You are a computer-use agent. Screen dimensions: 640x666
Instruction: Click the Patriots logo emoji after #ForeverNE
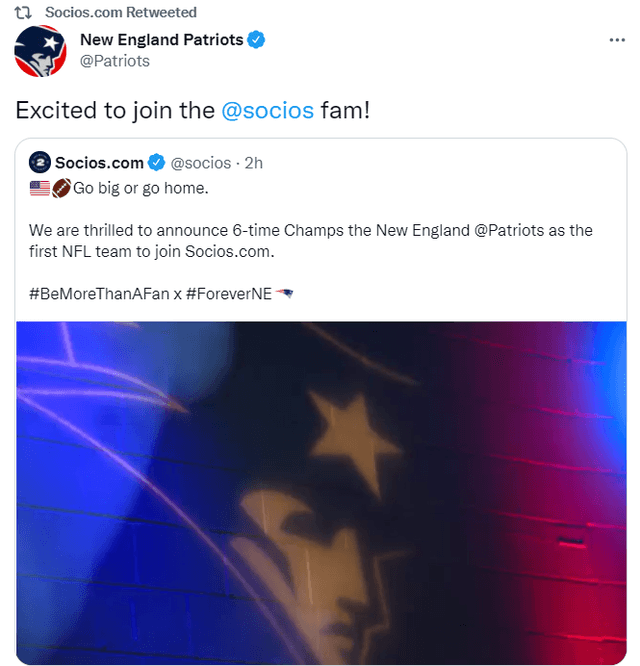pyautogui.click(x=285, y=294)
